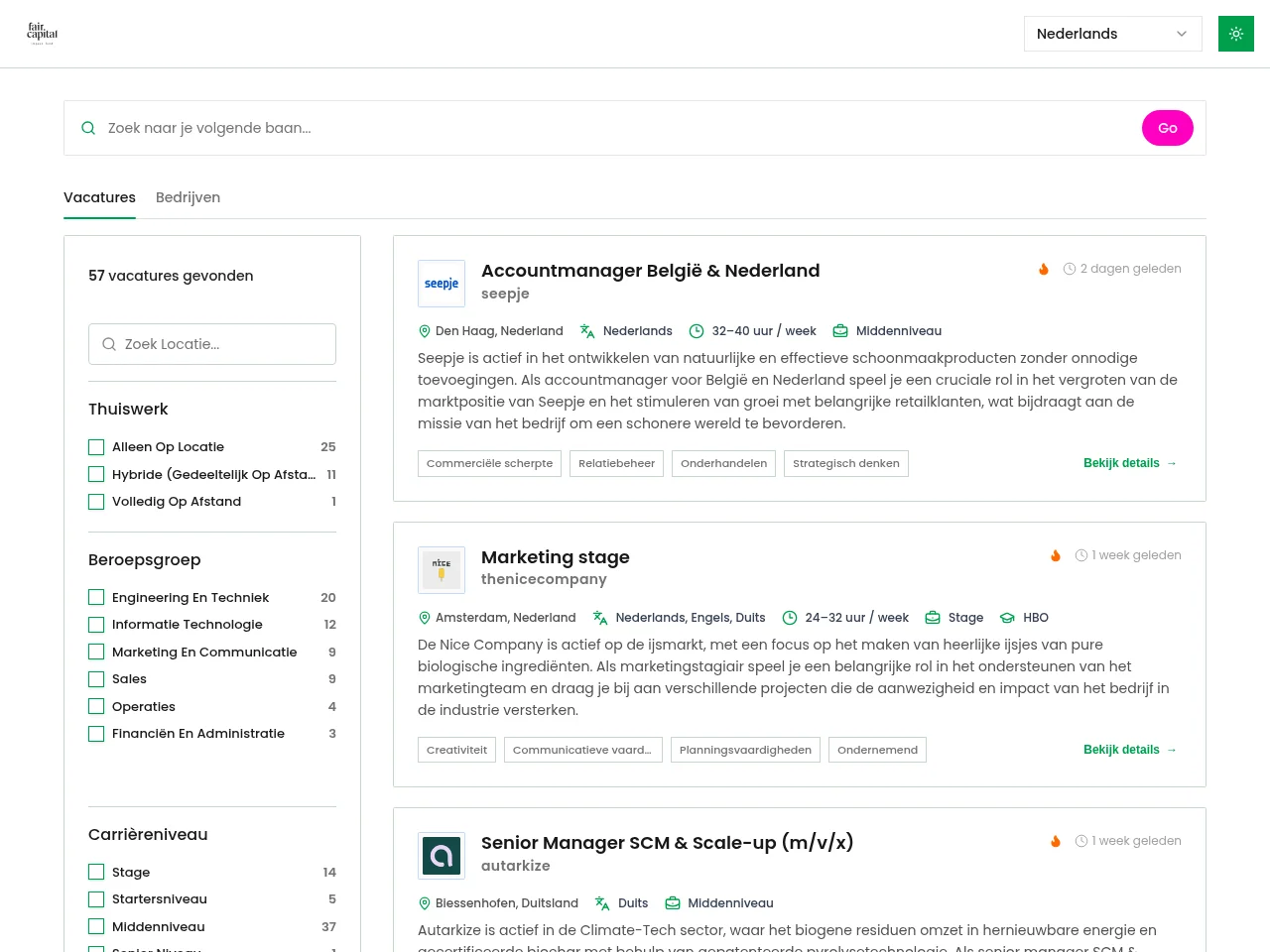Open Bekijk details for Marketing stage
This screenshot has width=1270, height=952.
pyautogui.click(x=1130, y=750)
